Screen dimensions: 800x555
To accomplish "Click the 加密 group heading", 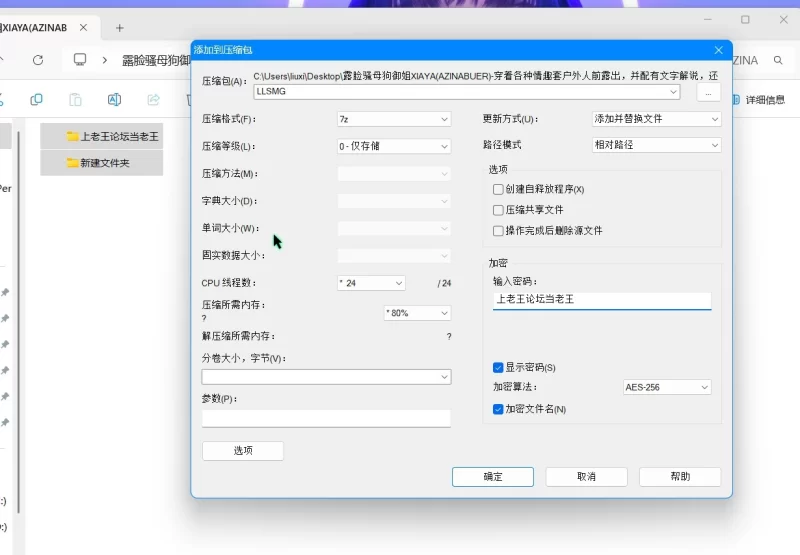I will [x=498, y=263].
